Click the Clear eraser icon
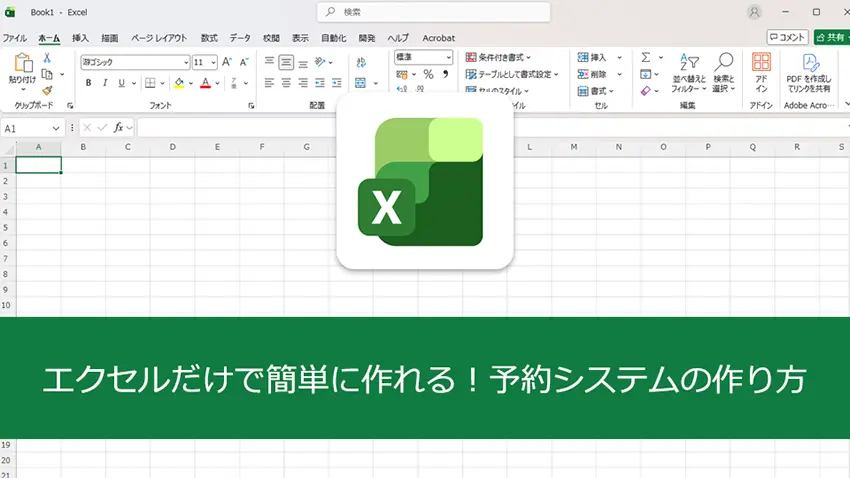The height and width of the screenshot is (478, 850). click(646, 91)
